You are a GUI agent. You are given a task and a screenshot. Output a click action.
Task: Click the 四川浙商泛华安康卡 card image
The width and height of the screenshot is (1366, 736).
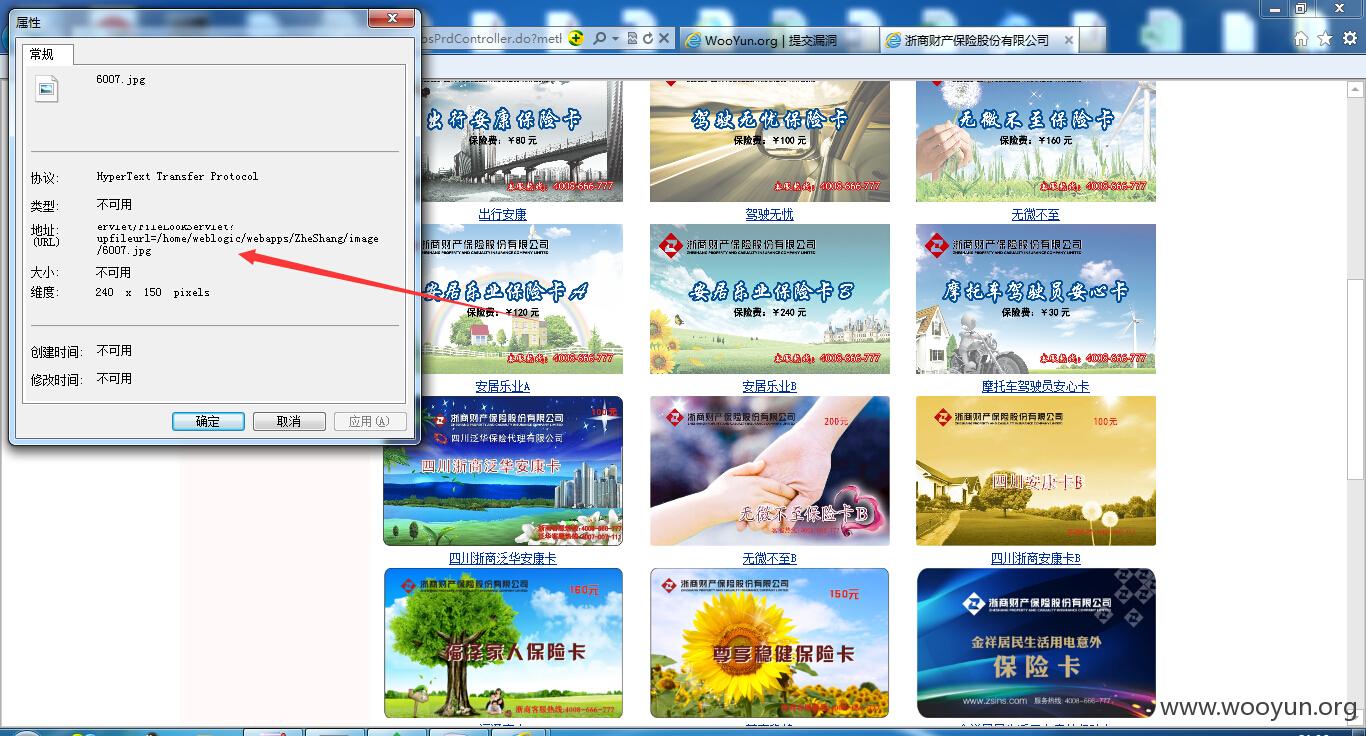tap(503, 471)
